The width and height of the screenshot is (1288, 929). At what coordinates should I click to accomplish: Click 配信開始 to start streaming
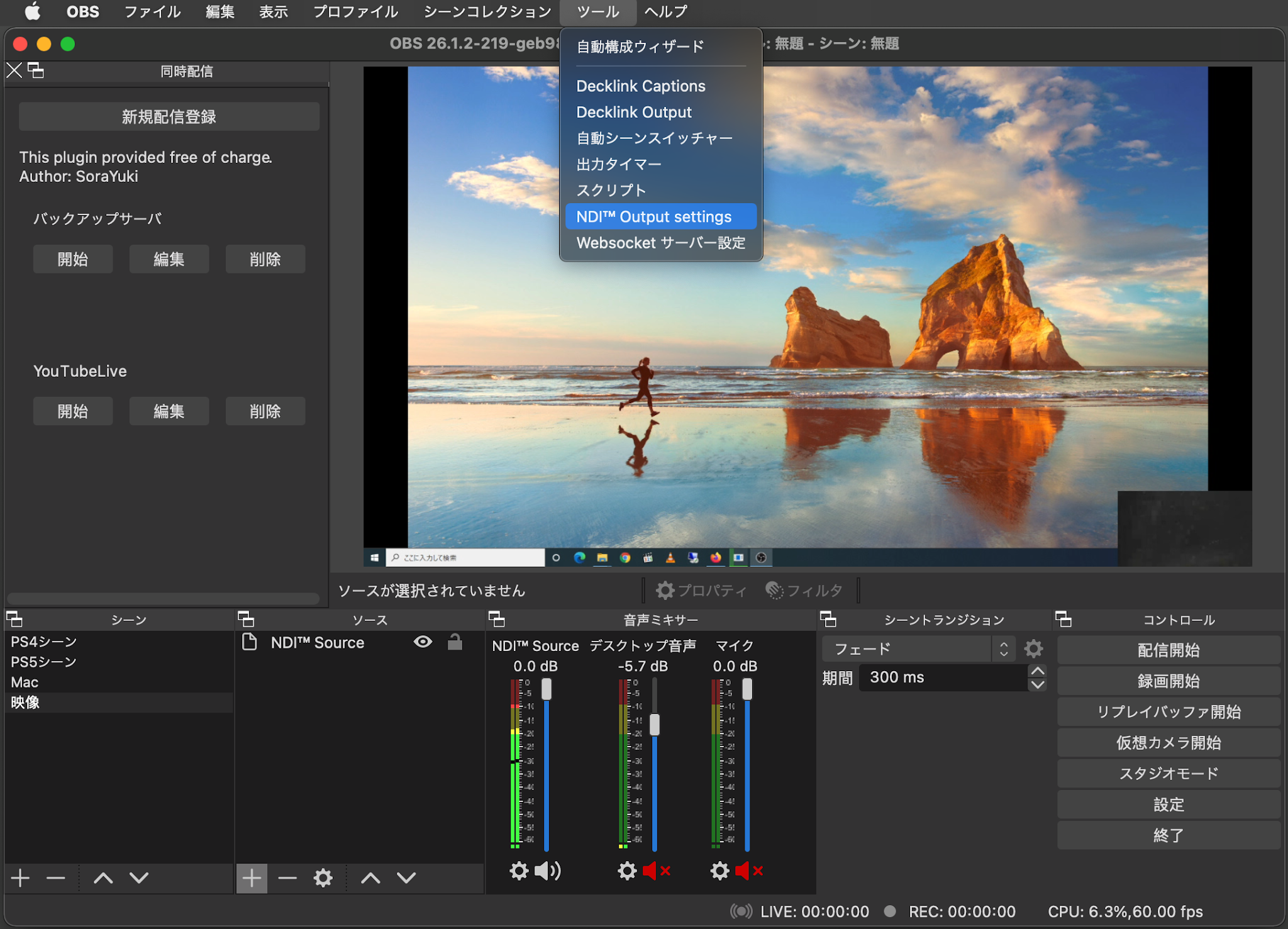[1168, 650]
